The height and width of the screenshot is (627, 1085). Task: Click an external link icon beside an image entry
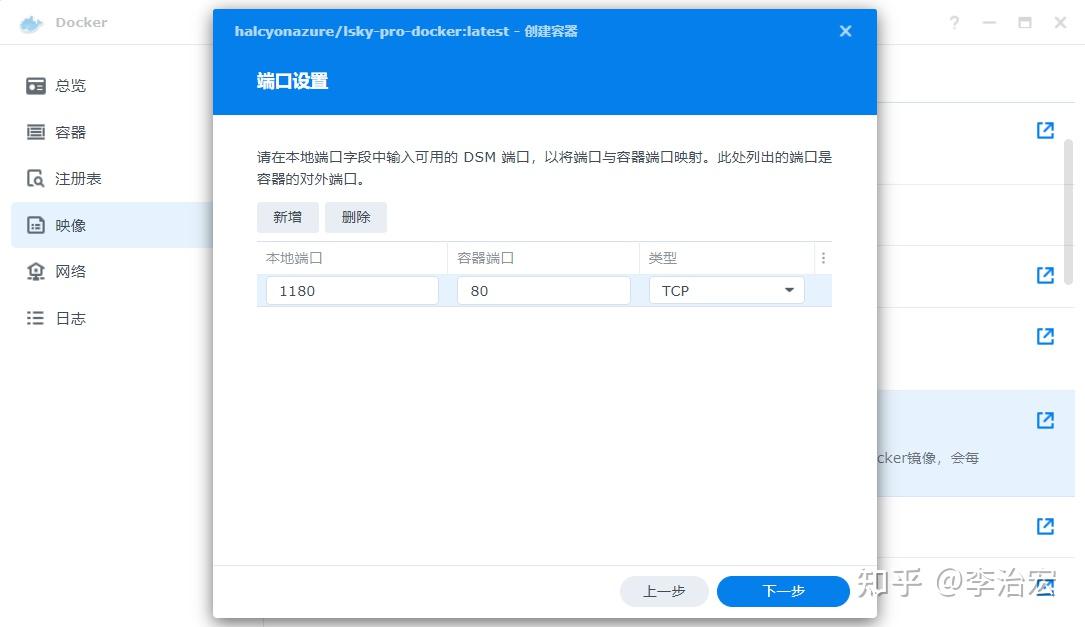tap(1044, 130)
